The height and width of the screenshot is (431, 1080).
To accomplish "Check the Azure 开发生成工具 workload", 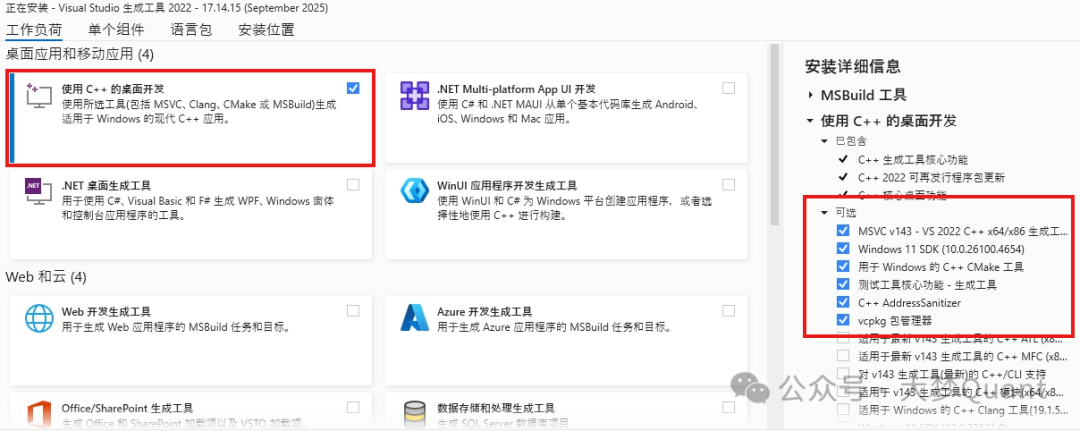I will point(729,311).
